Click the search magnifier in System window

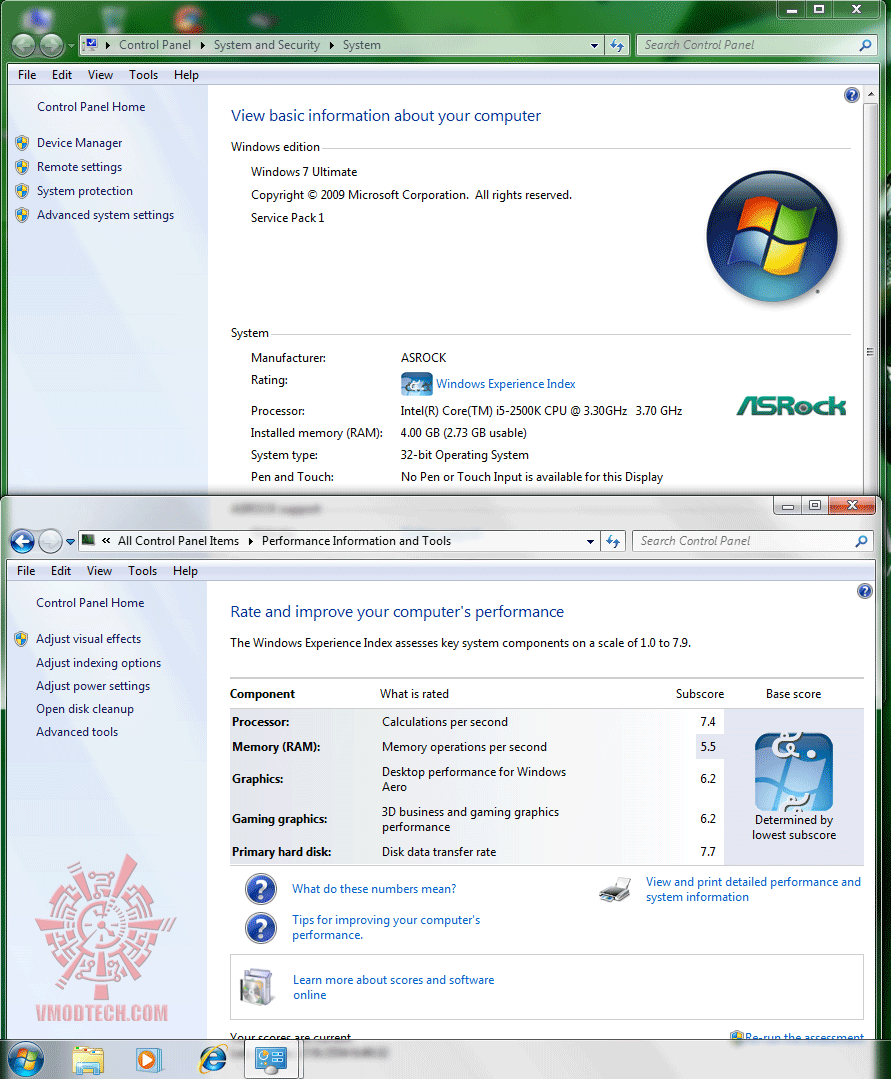866,45
